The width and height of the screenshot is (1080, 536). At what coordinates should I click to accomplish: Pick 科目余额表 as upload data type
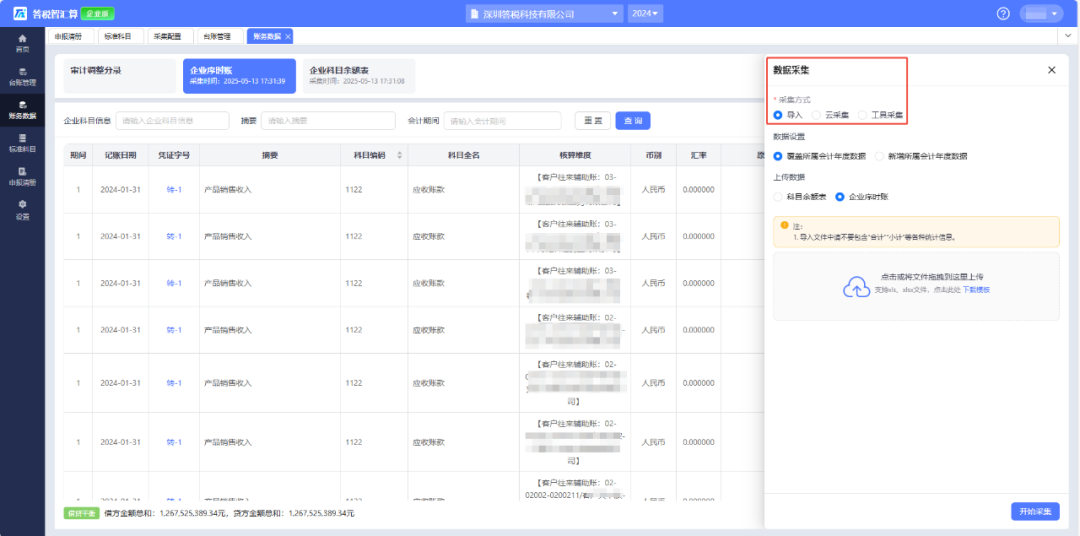point(778,197)
